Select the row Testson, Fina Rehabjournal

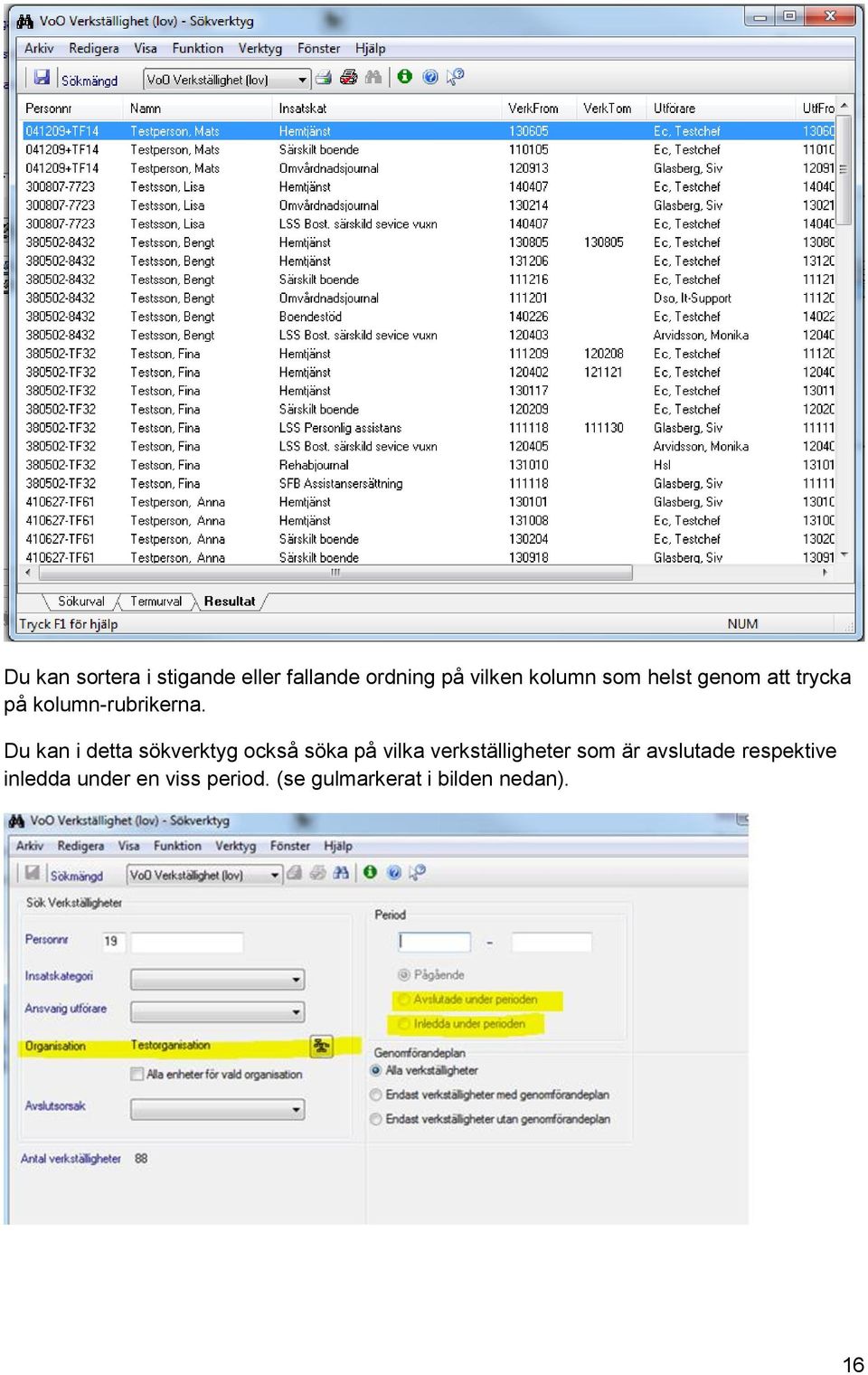429,465
